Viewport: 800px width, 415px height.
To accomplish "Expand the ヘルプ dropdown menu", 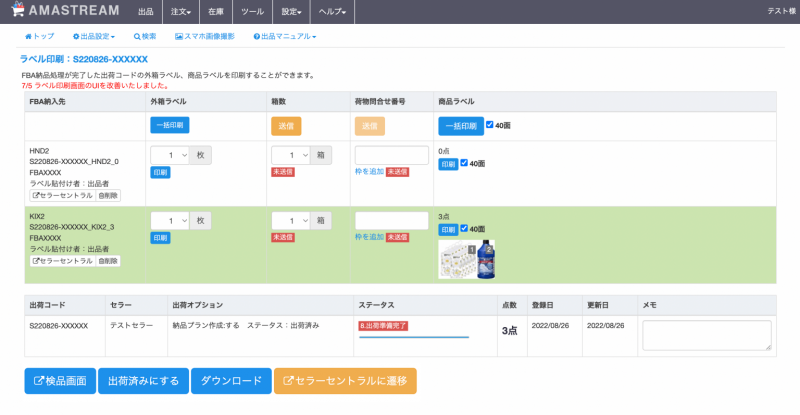I will coord(332,11).
